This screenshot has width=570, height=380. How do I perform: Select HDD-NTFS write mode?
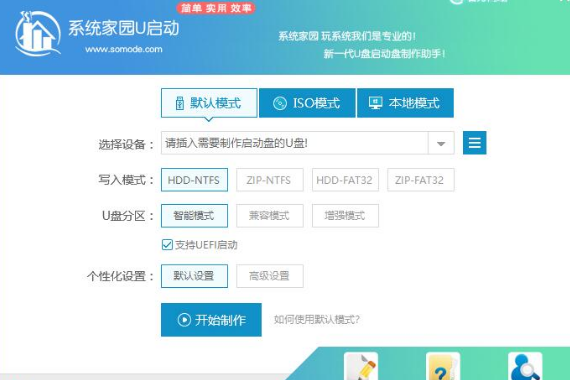point(194,180)
